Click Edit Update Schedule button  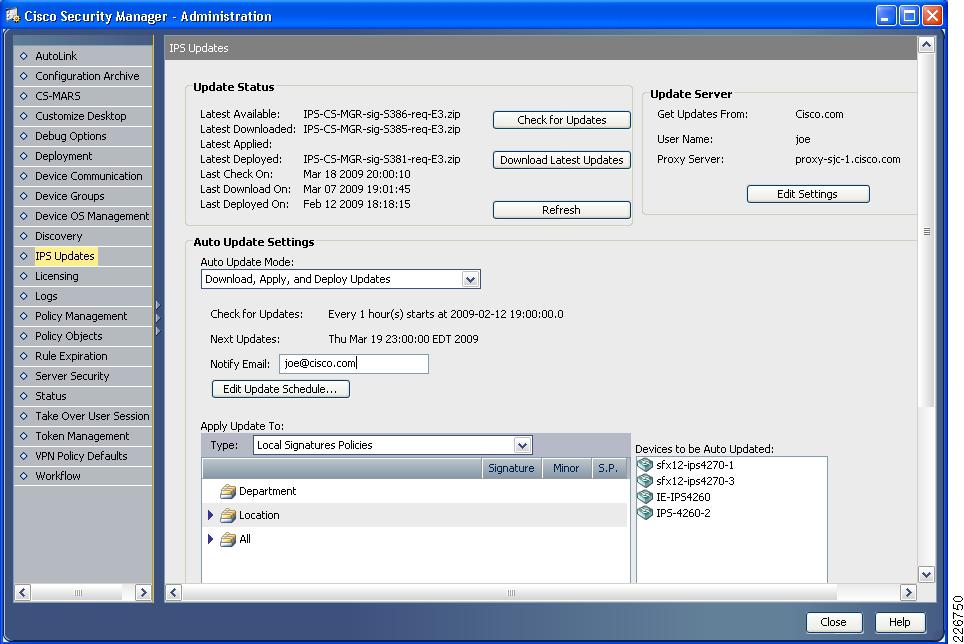(280, 388)
